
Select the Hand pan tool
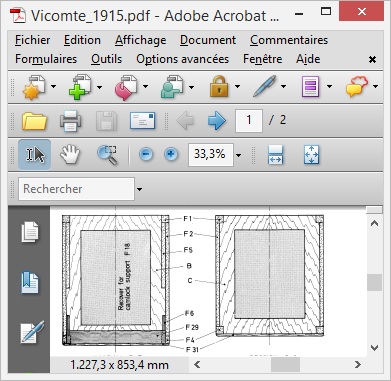tap(70, 154)
